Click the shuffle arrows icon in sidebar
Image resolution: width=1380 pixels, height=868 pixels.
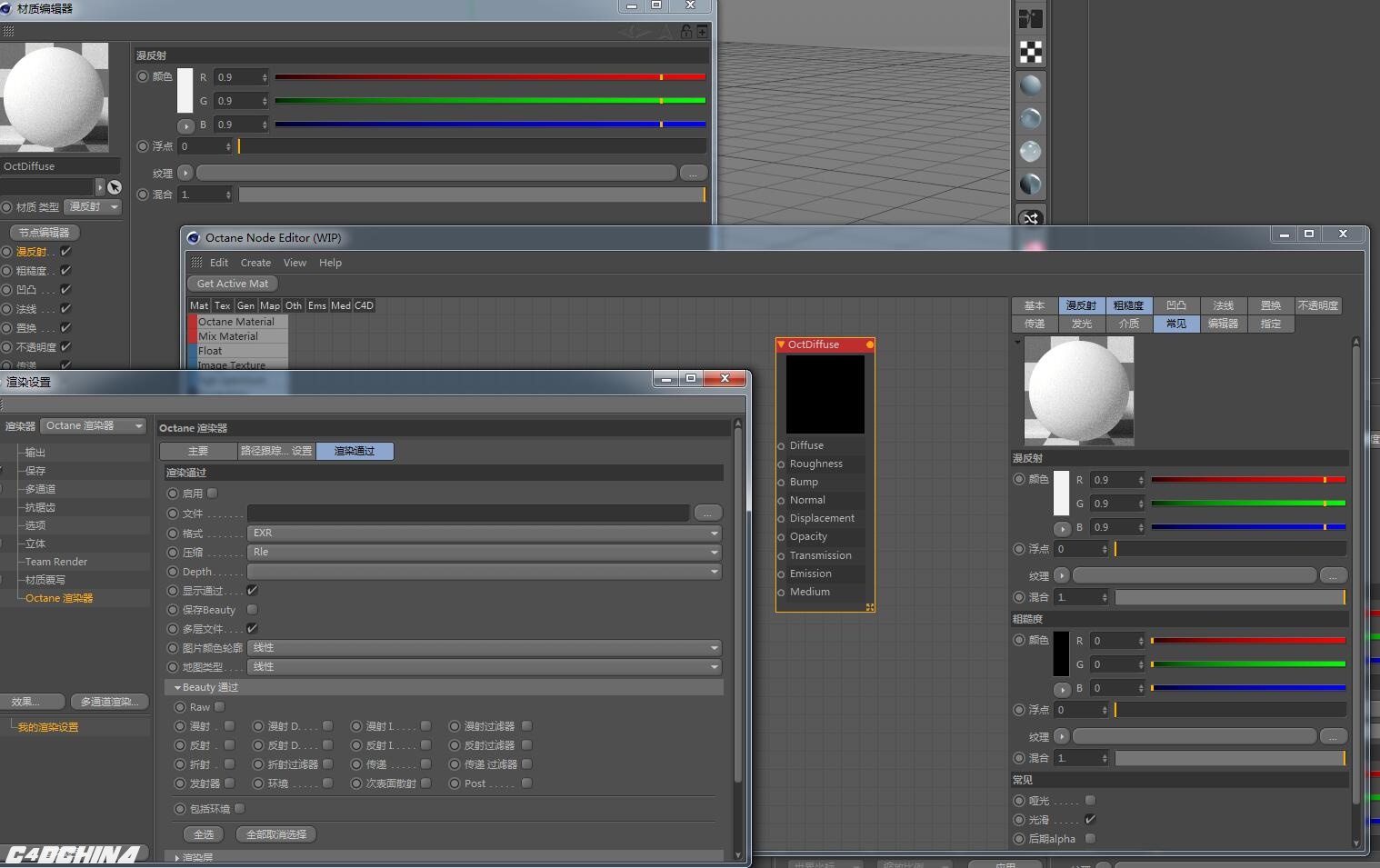1030,218
